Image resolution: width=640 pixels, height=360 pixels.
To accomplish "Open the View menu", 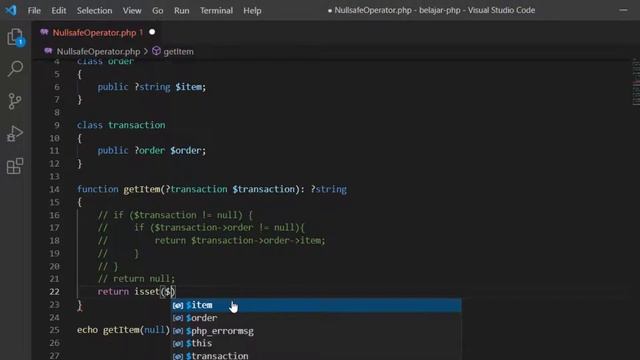I will tap(132, 11).
